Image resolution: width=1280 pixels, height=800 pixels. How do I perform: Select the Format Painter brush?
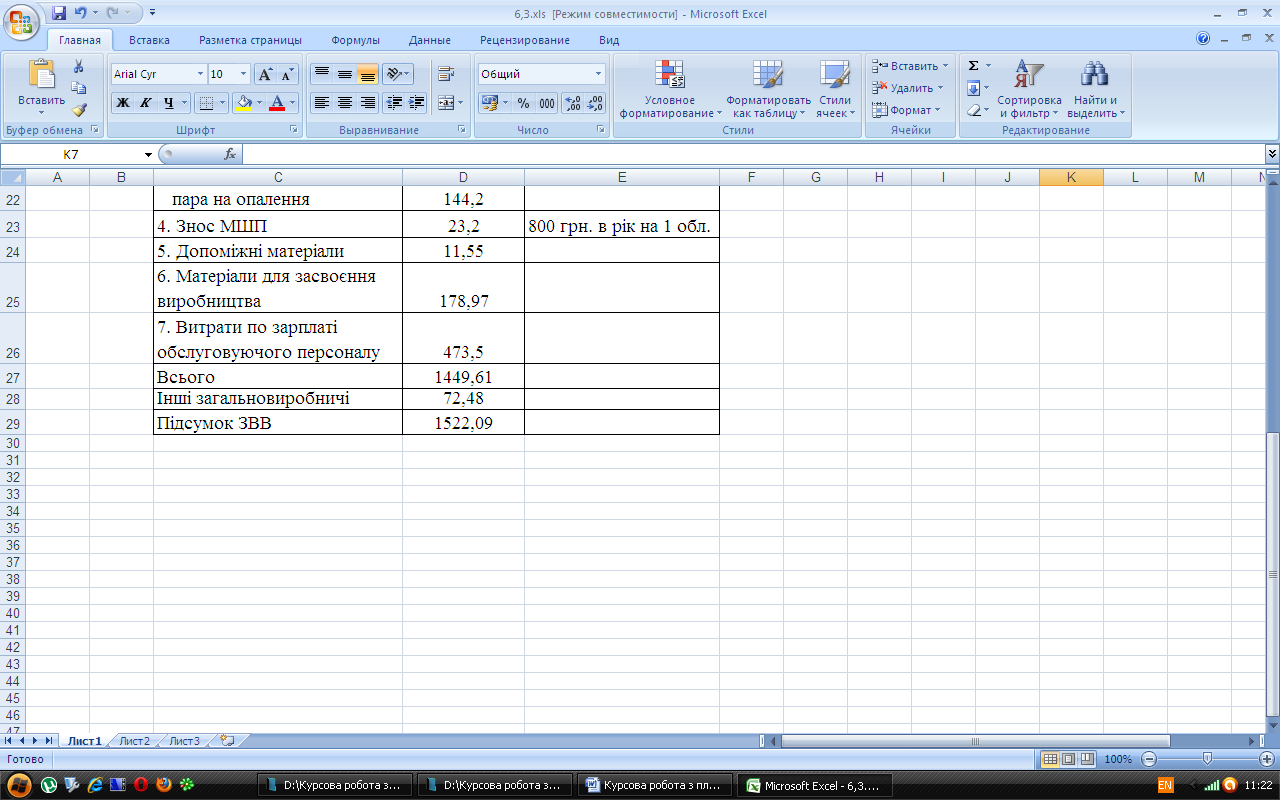[x=79, y=110]
